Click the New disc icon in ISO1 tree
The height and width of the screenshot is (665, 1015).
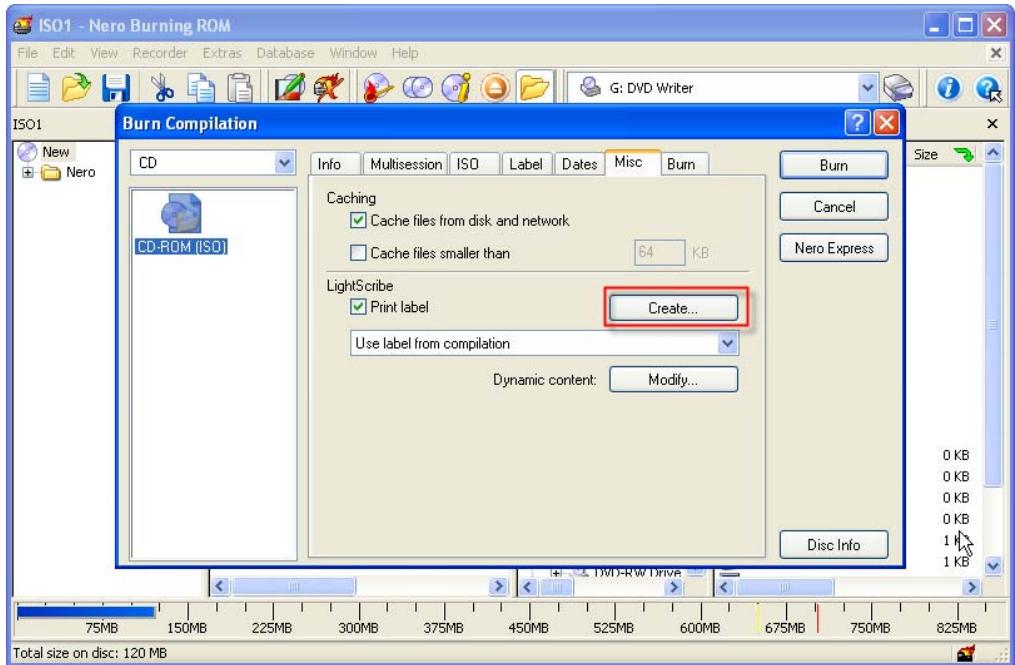coord(27,152)
